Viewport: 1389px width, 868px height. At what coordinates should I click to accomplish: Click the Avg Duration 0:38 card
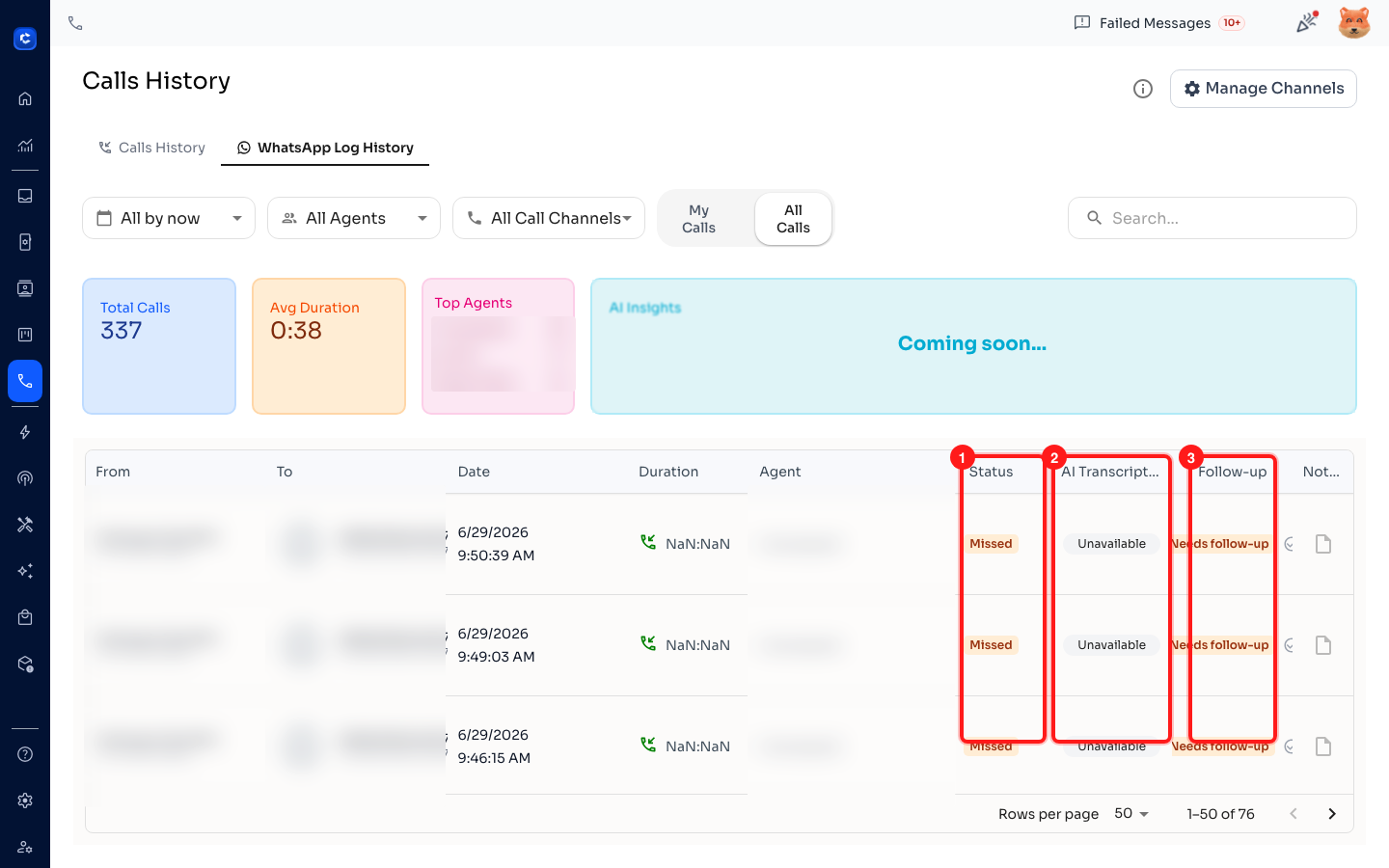[x=329, y=346]
